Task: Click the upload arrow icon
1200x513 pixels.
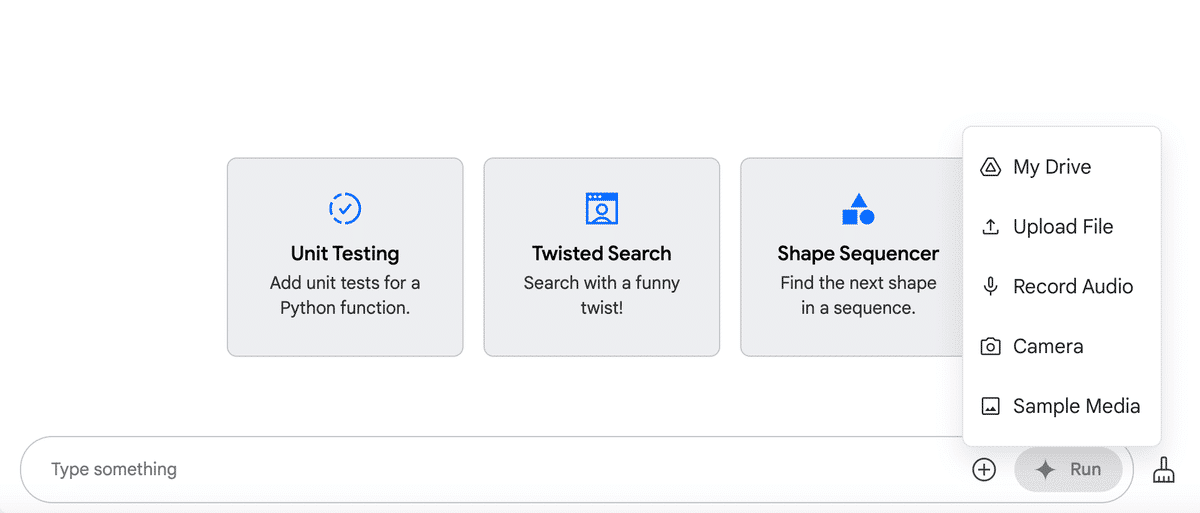Action: click(990, 227)
